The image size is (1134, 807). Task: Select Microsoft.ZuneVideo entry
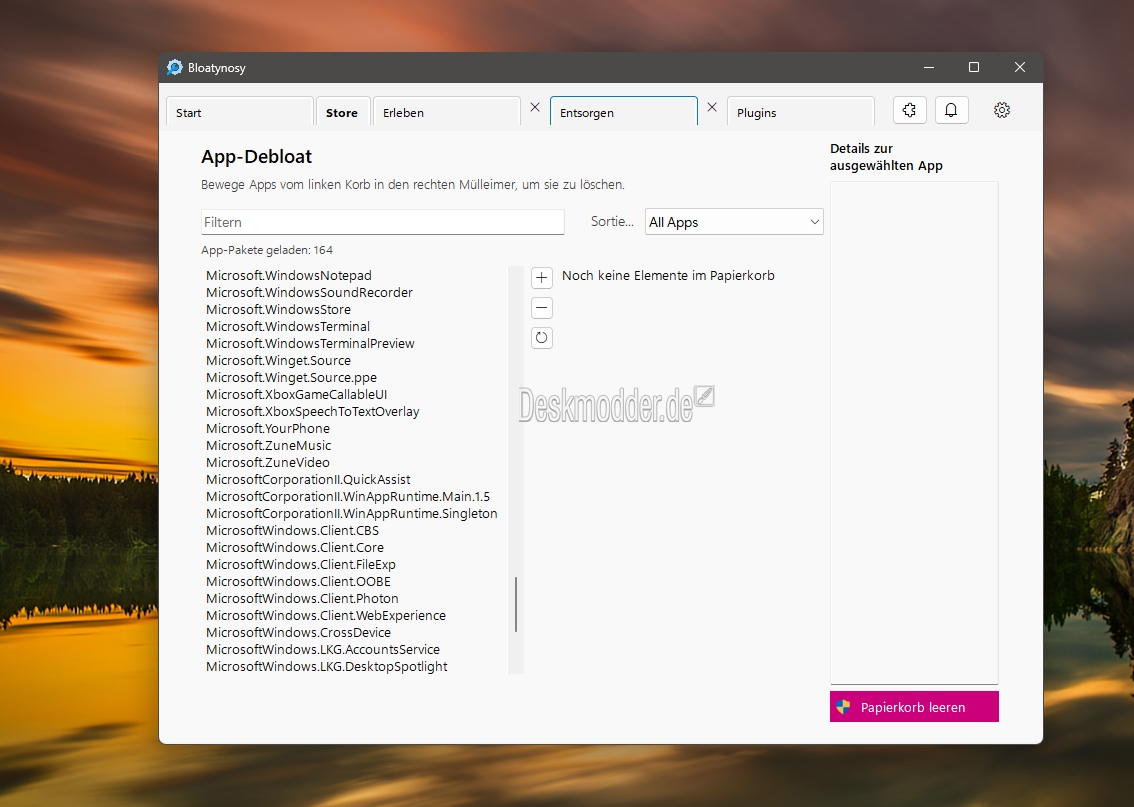(268, 462)
